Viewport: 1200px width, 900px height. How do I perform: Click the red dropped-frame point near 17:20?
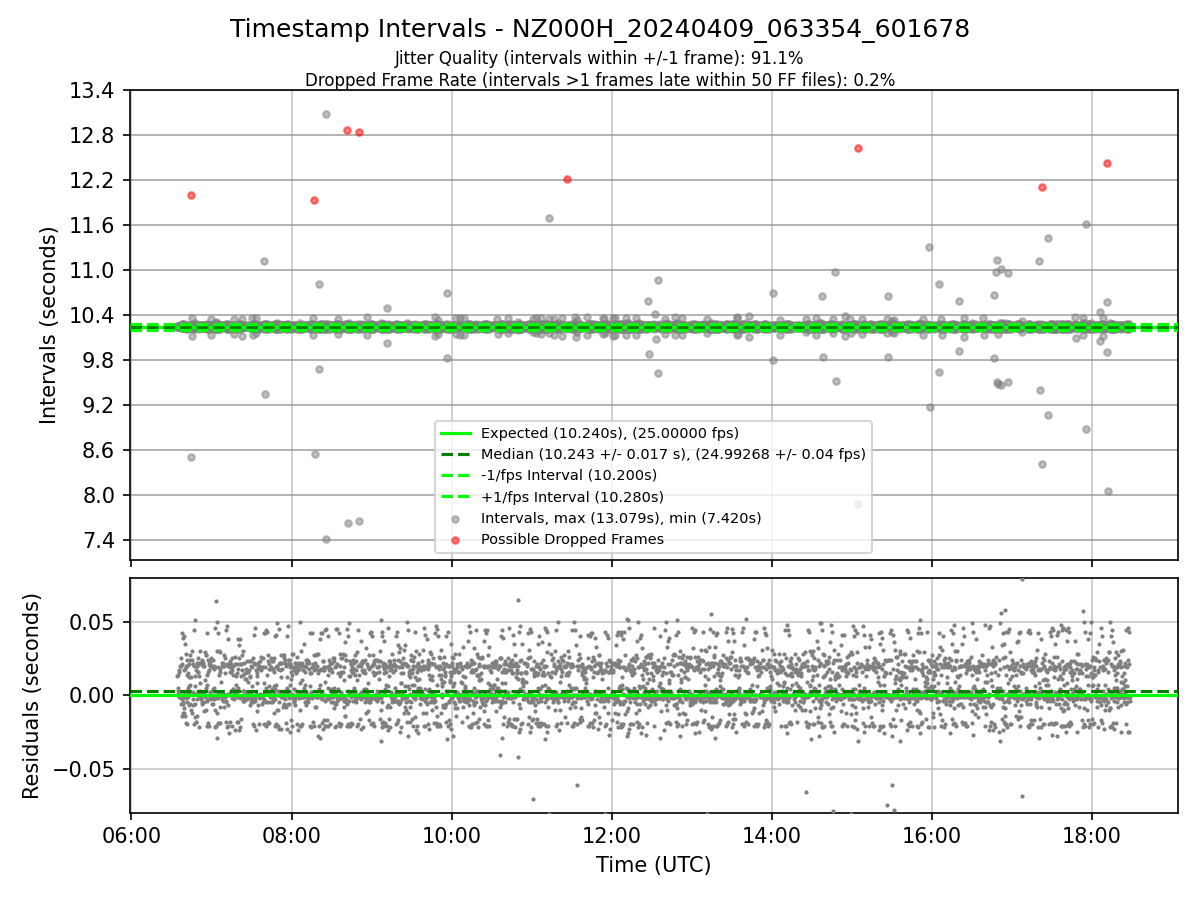(x=1042, y=187)
